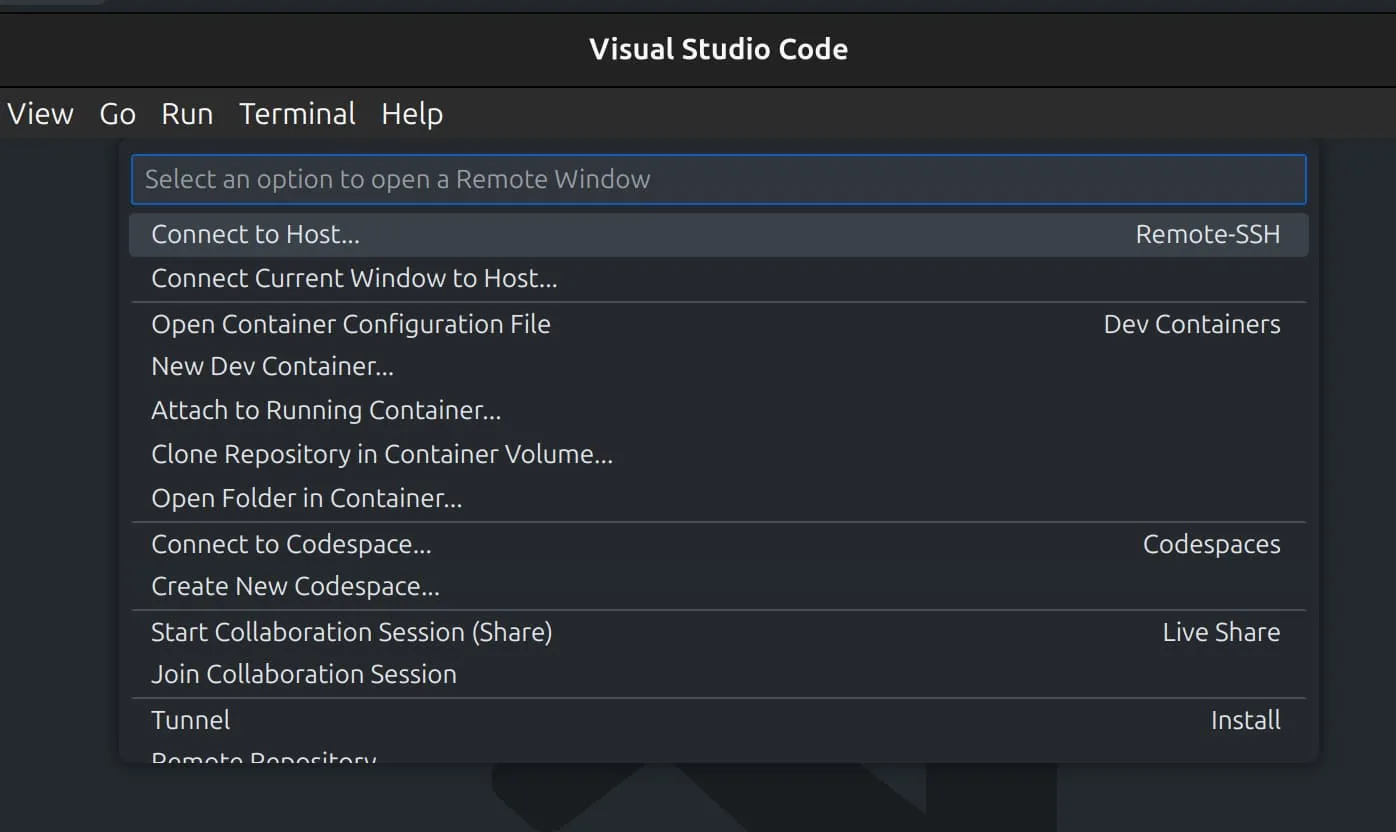Click the Visual Studio Code title bar
Screen dimensions: 1396x832
tap(718, 49)
